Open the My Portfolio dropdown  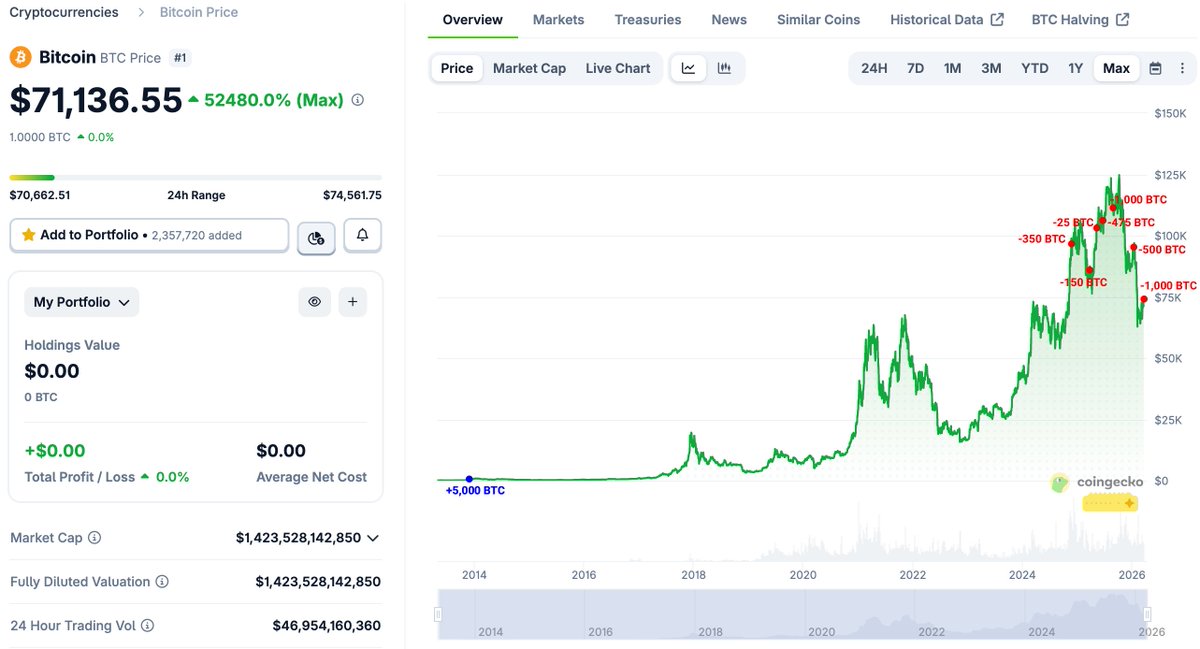click(81, 301)
